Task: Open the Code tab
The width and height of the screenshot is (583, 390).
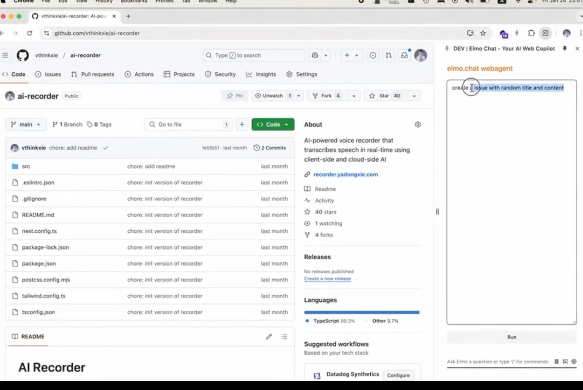Action: pyautogui.click(x=14, y=74)
